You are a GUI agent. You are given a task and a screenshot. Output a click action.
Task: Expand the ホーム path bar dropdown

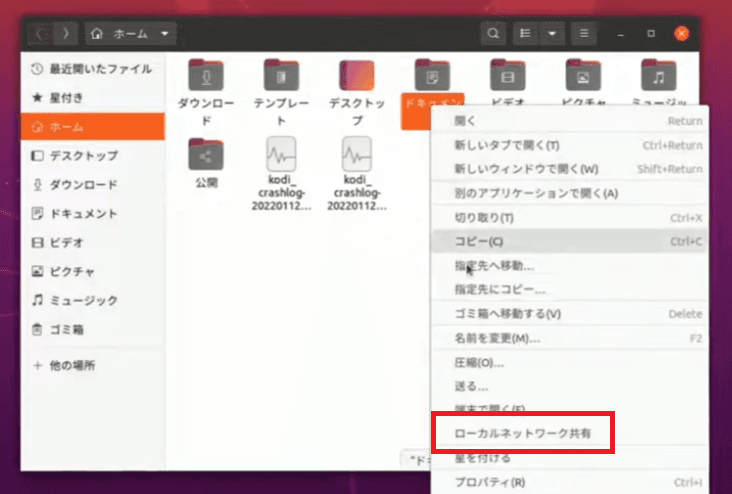click(x=161, y=33)
